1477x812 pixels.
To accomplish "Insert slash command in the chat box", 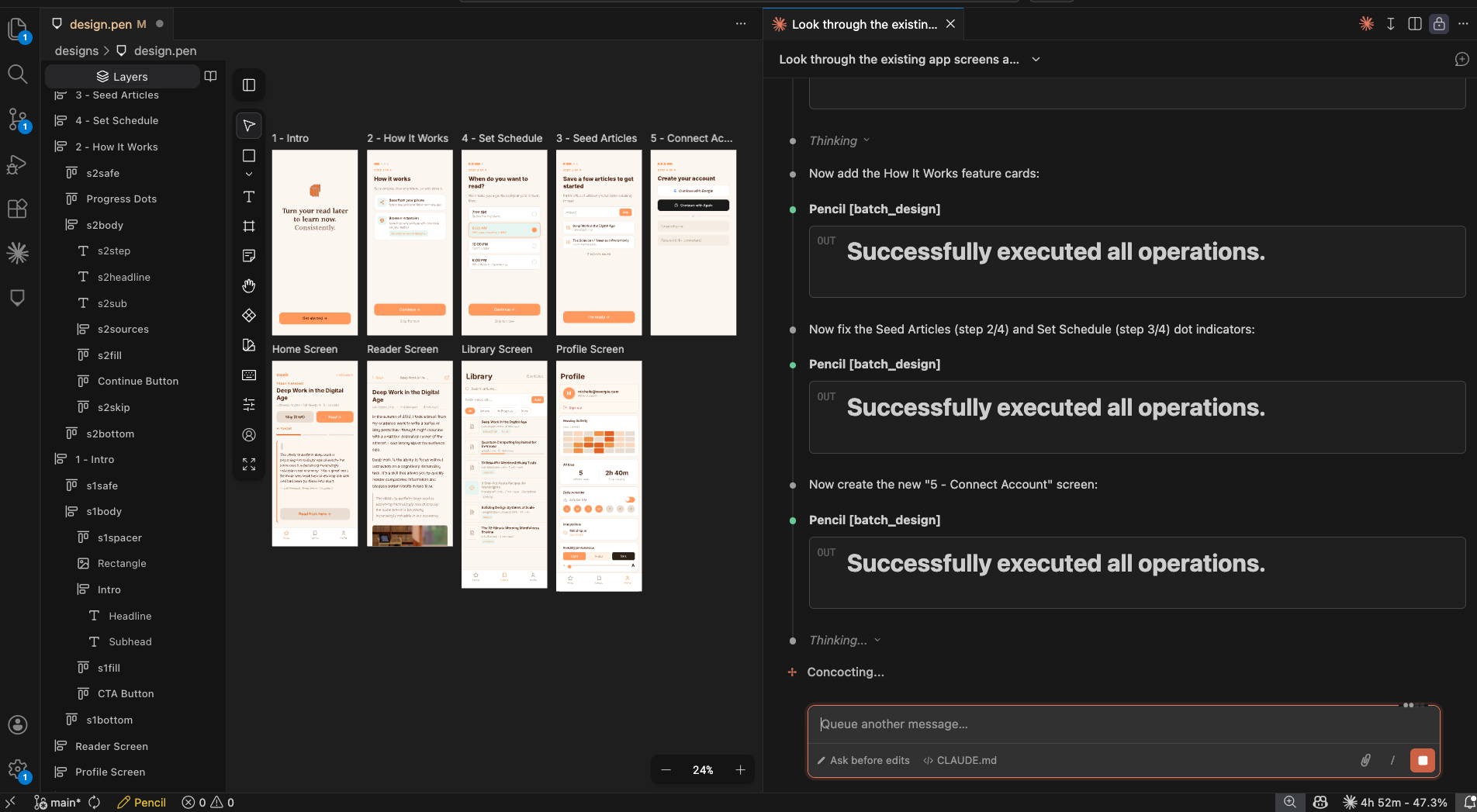I will (1393, 761).
